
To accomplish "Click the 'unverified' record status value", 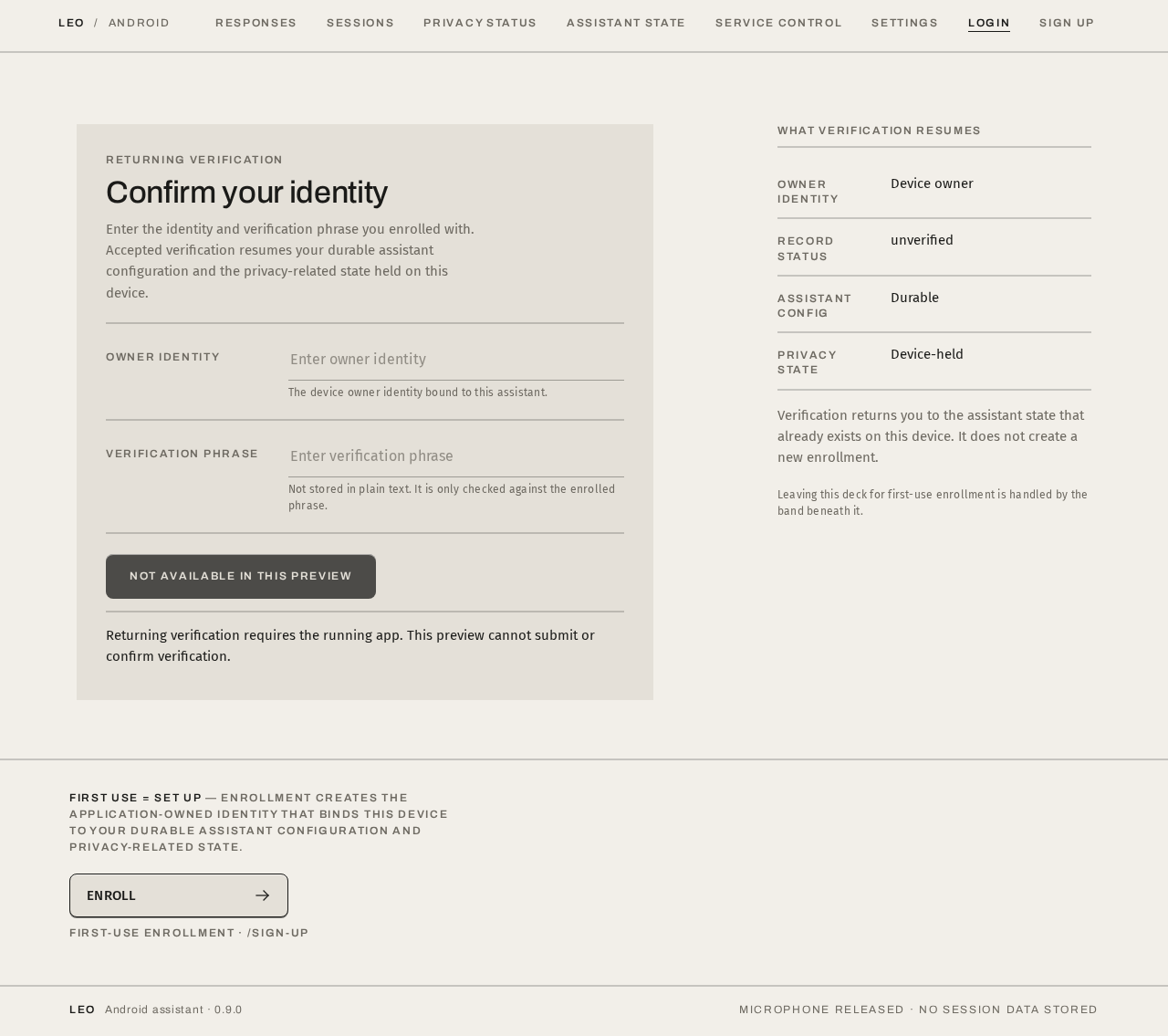I will pos(922,240).
